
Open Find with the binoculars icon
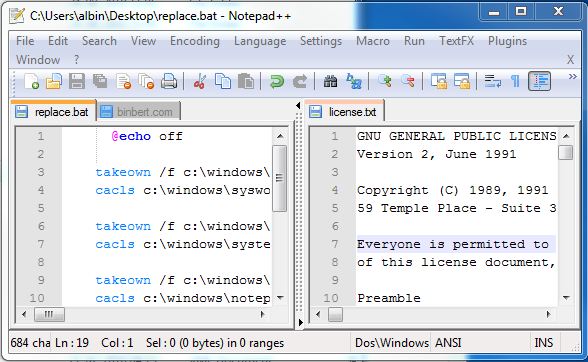tap(330, 81)
